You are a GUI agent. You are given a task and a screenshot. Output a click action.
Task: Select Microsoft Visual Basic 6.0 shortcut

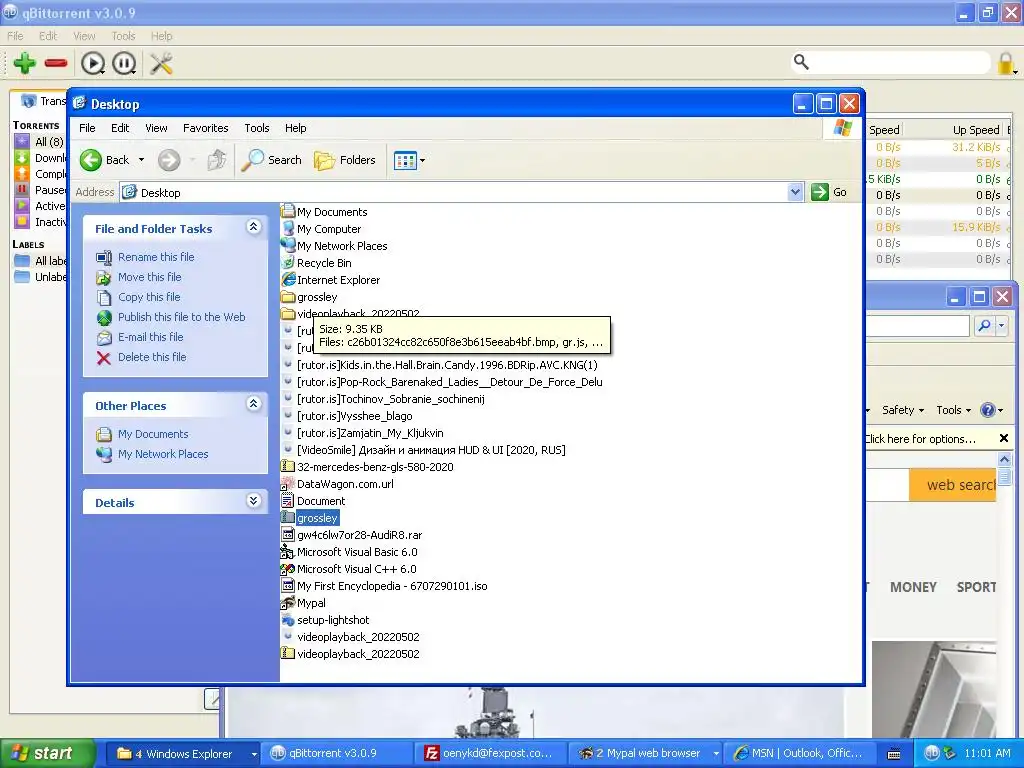(x=349, y=552)
